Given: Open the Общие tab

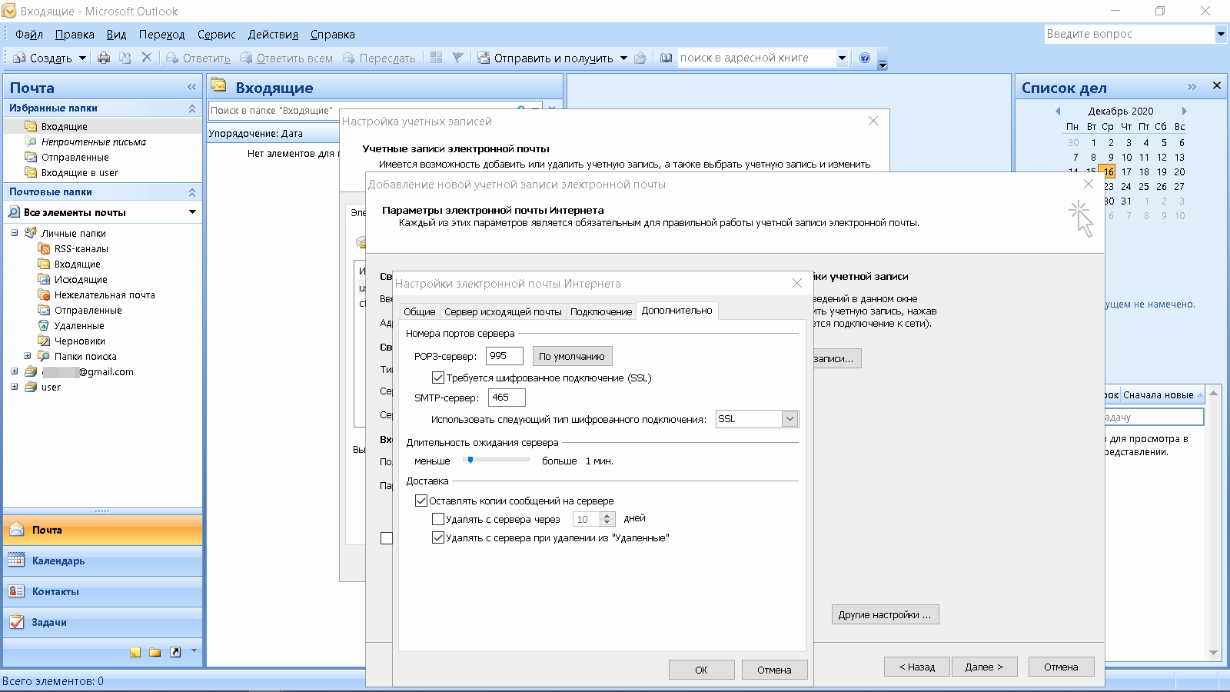Looking at the screenshot, I should tap(419, 312).
